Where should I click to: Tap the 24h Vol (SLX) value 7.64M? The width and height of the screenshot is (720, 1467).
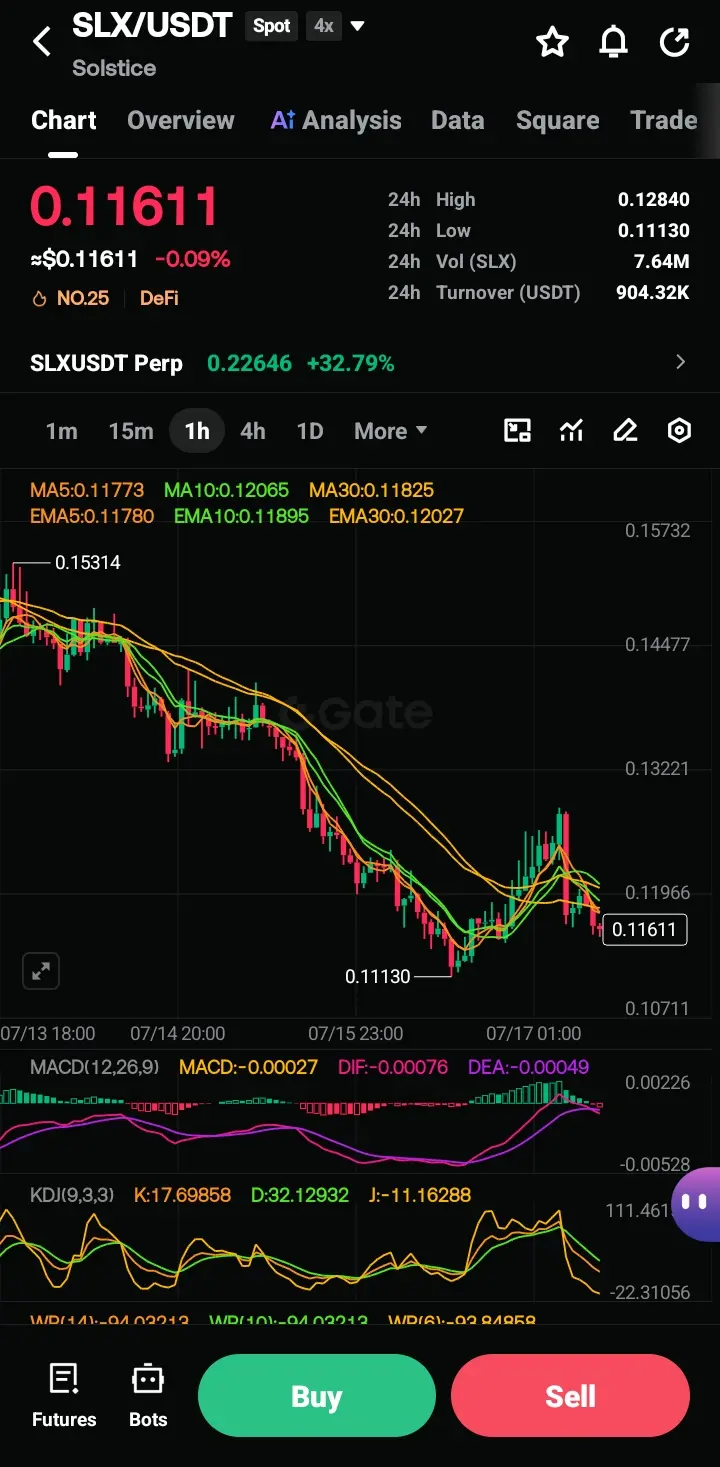[662, 262]
